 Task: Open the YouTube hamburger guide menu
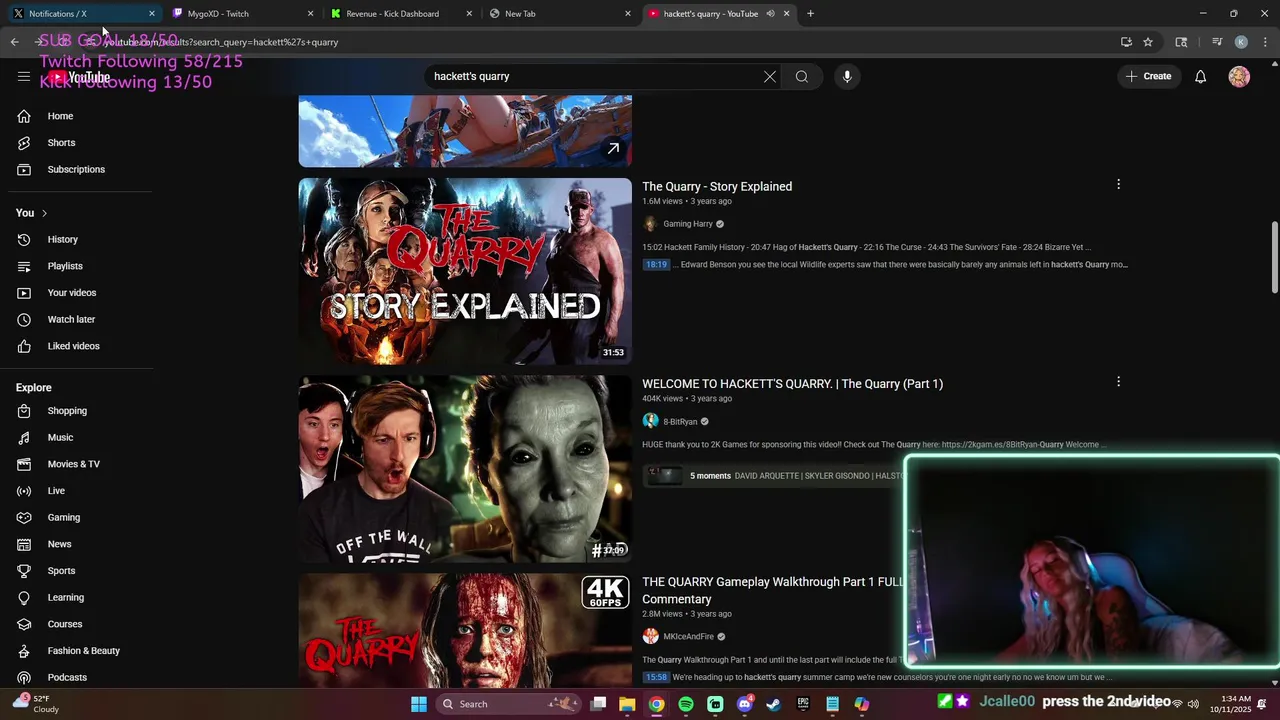[x=24, y=77]
